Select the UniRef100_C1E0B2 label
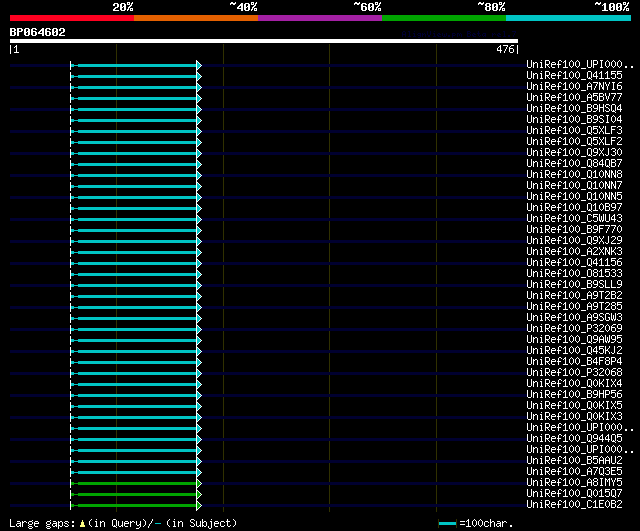The height and width of the screenshot is (531, 640). click(574, 505)
